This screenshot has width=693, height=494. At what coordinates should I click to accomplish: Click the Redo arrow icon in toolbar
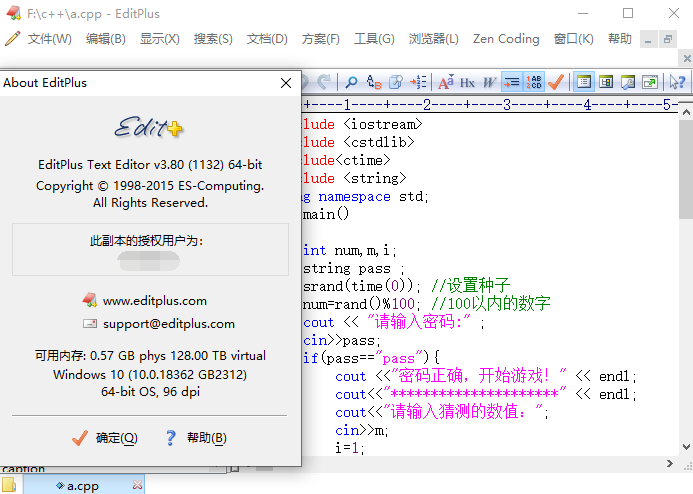pyautogui.click(x=324, y=82)
